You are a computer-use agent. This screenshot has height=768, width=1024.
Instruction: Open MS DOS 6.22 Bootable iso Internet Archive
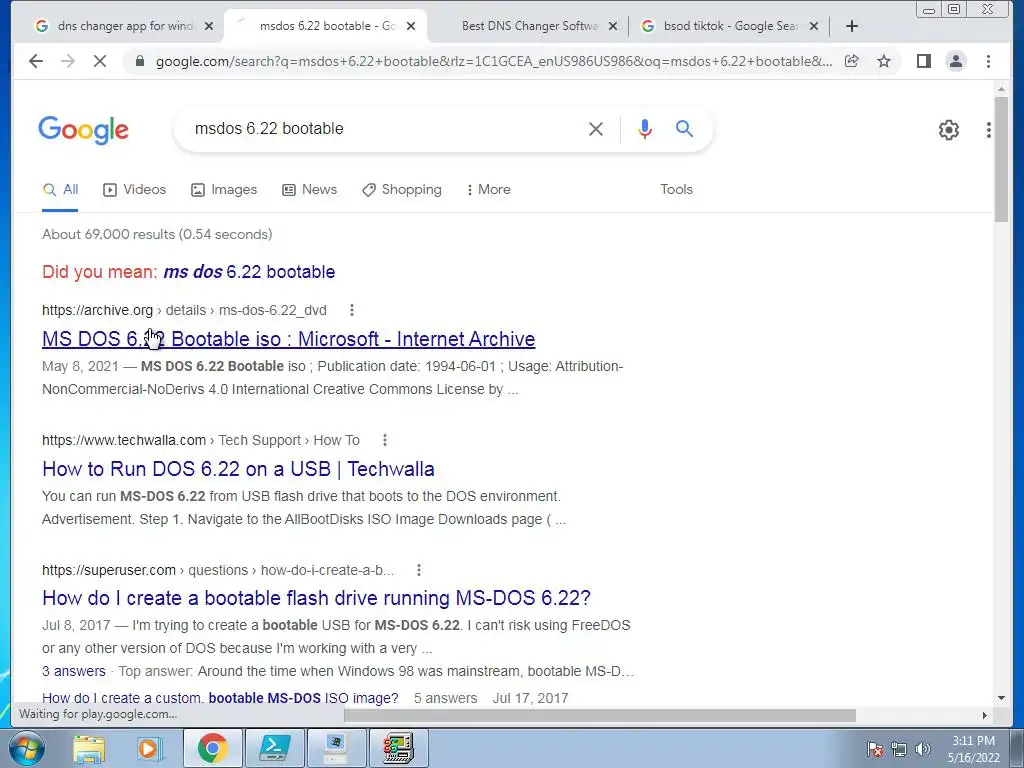coord(289,339)
